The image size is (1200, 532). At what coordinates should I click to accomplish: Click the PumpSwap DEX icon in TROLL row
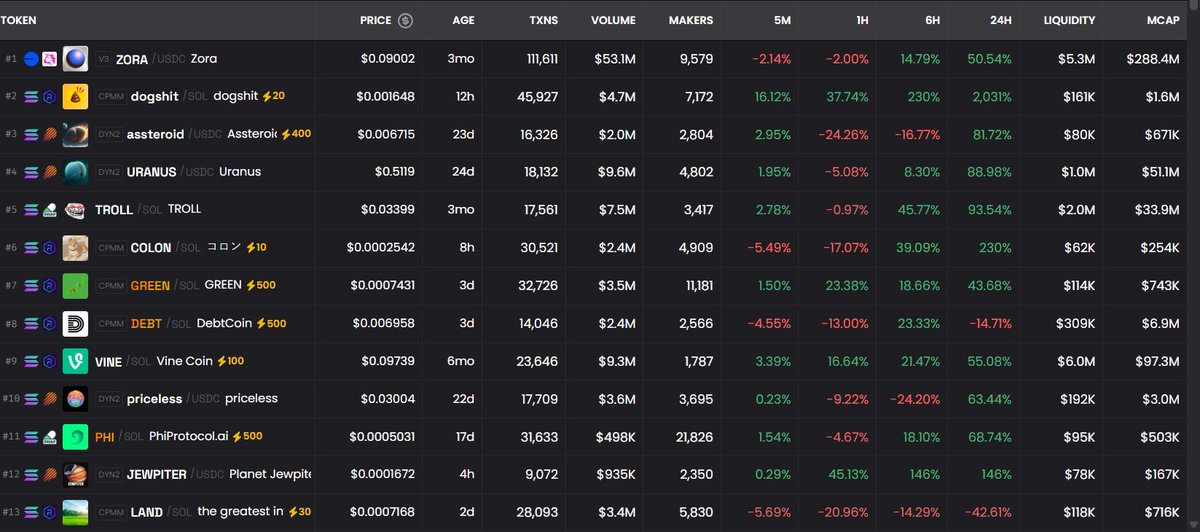[48, 210]
